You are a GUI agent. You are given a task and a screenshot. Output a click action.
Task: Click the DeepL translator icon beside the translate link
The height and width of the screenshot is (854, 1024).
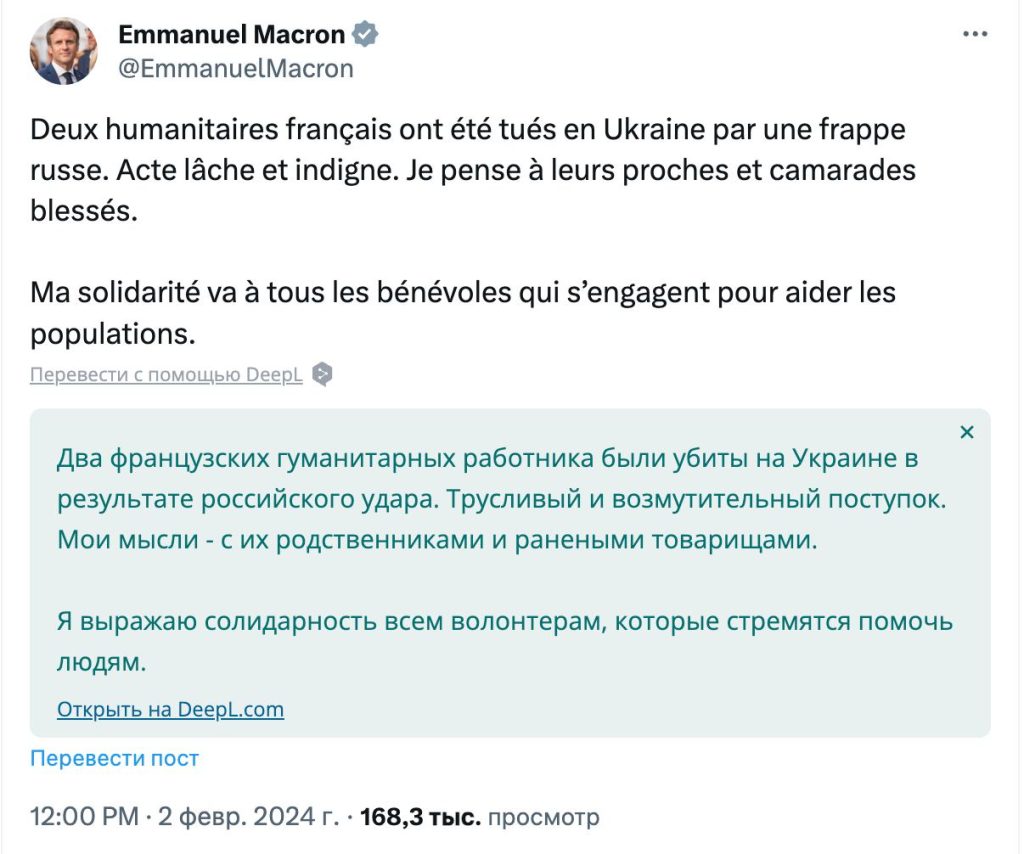pos(320,374)
